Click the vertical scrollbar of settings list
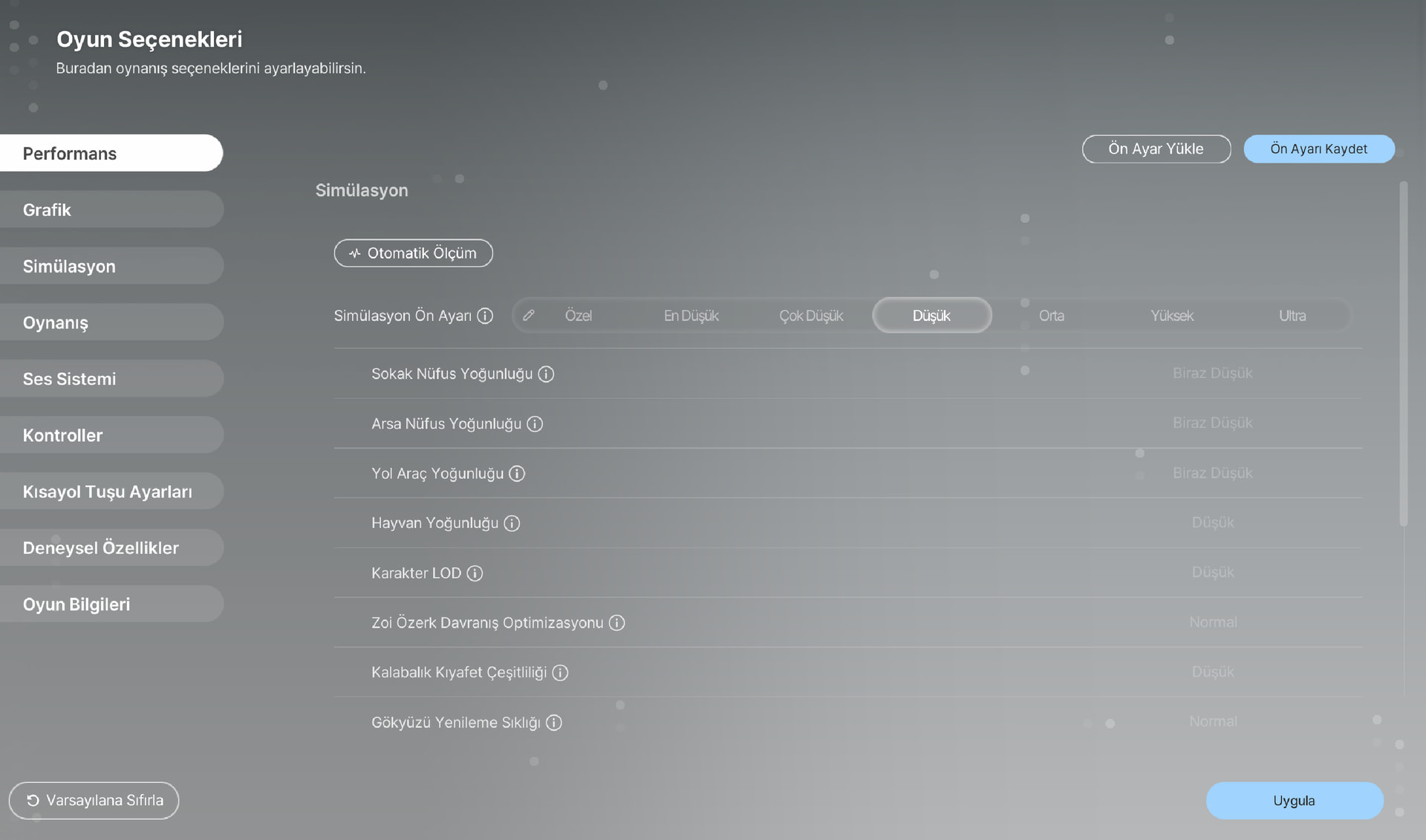1426x840 pixels. 1404,354
